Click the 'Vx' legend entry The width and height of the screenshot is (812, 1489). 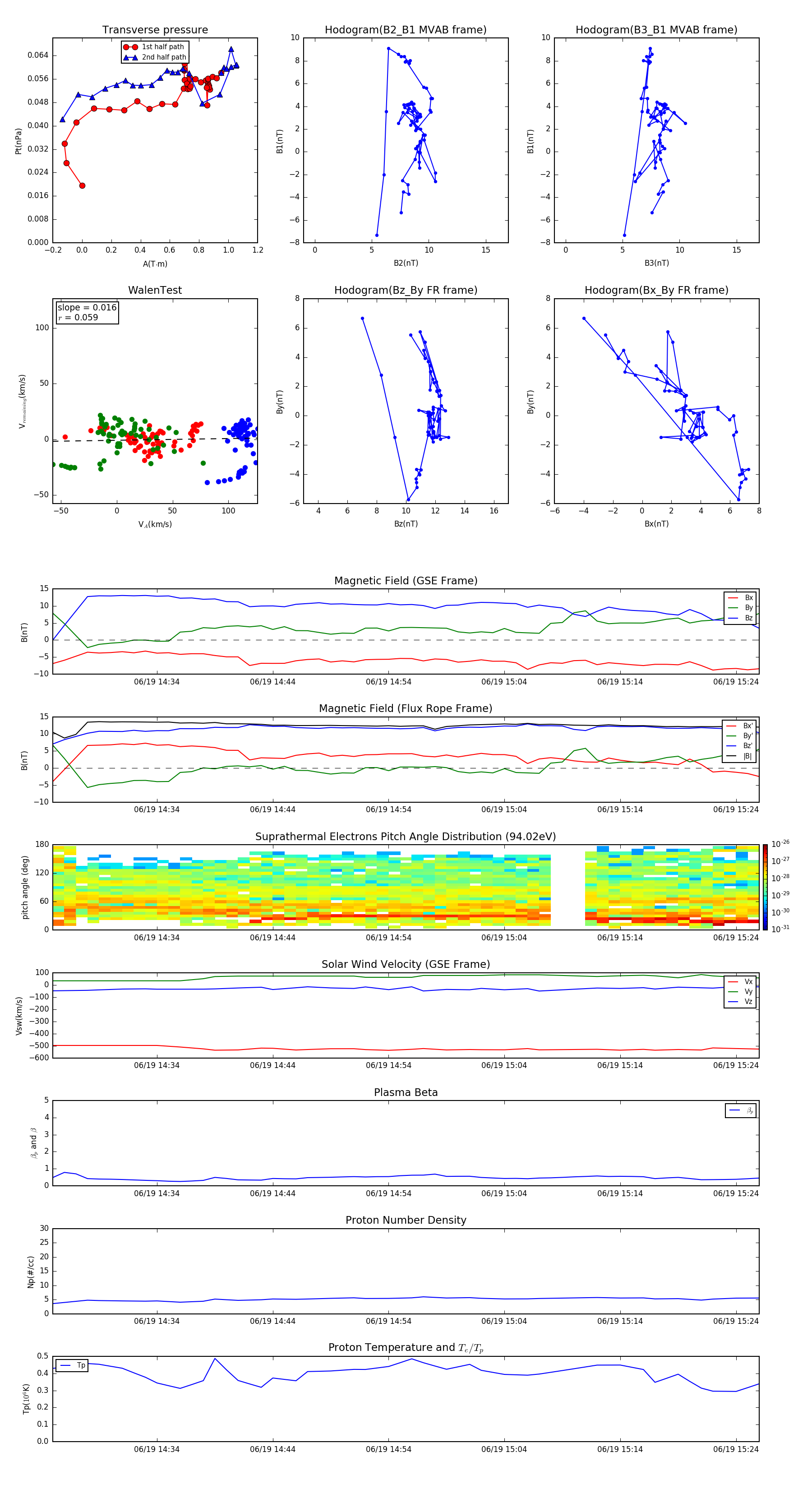[741, 981]
